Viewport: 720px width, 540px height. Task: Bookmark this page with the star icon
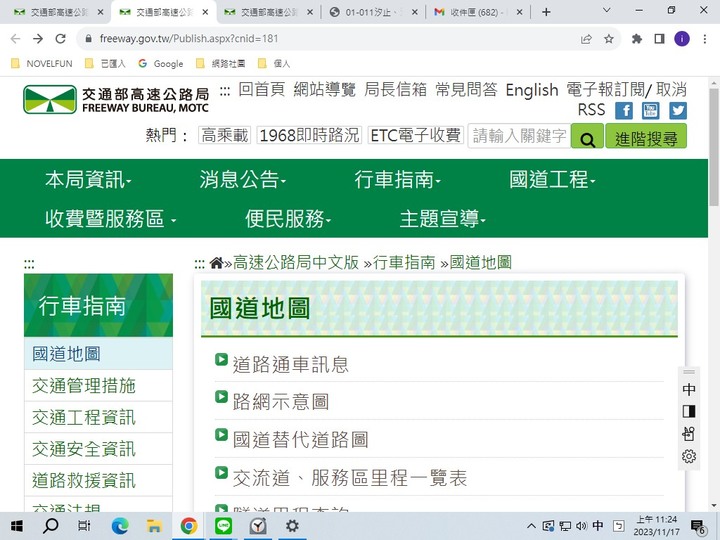point(609,39)
